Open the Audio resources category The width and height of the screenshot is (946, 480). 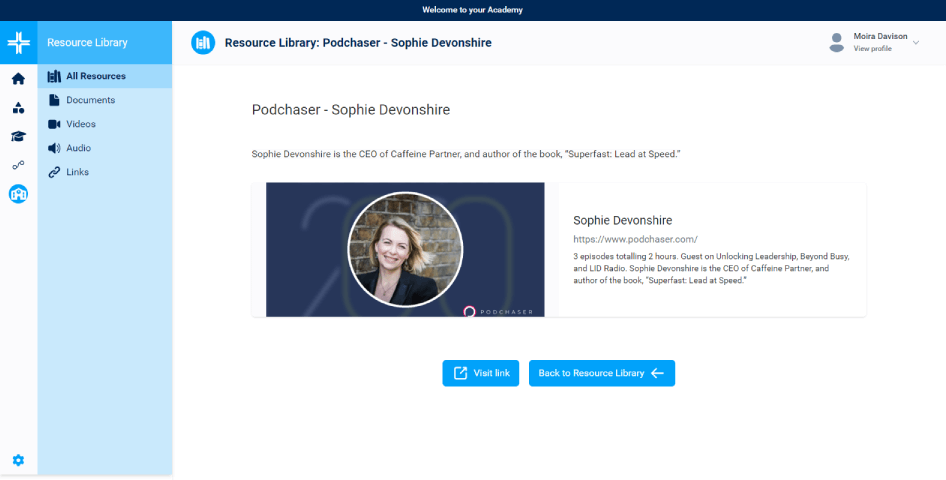78,148
